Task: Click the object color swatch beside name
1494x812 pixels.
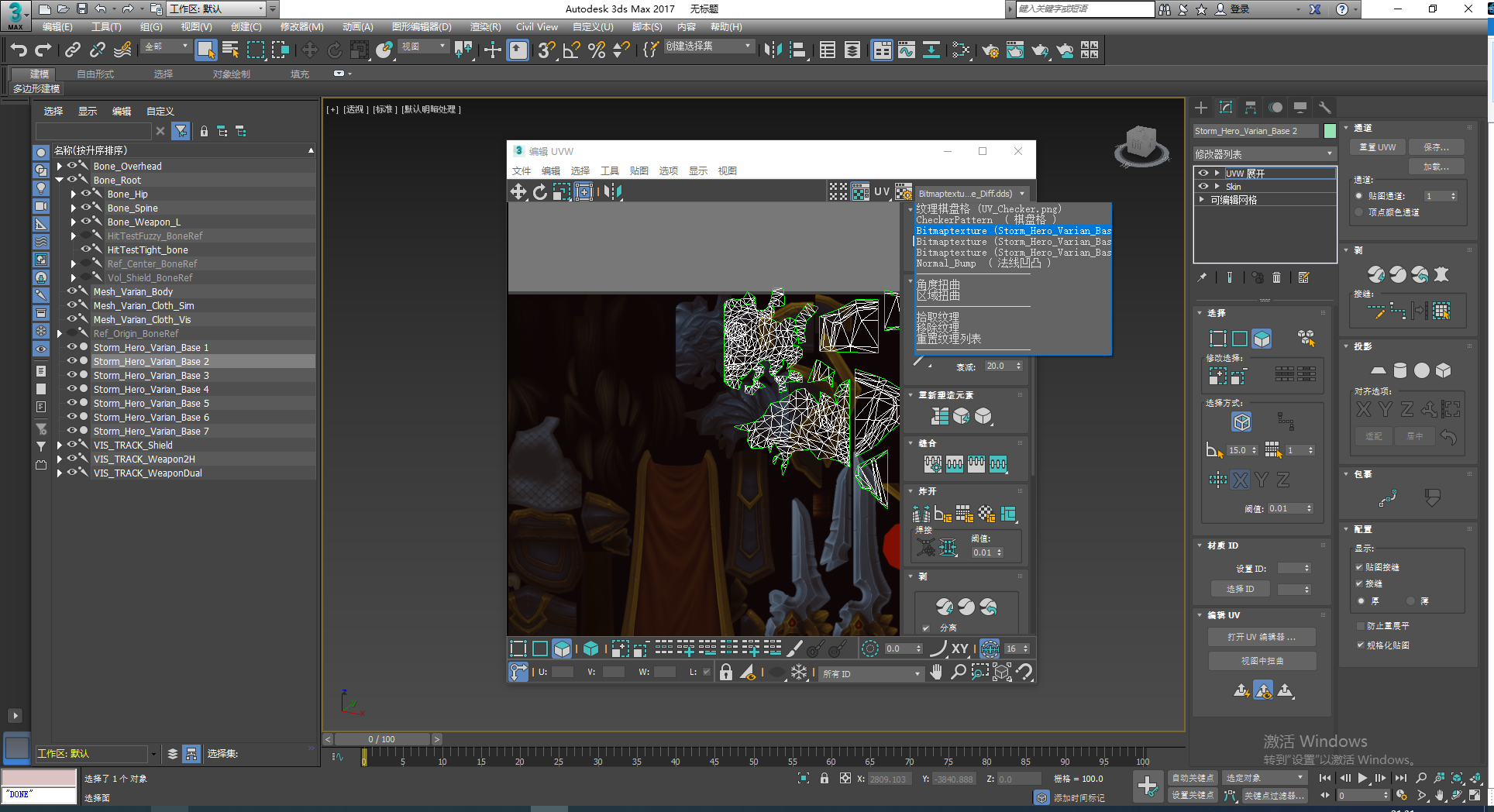Action: point(1330,131)
